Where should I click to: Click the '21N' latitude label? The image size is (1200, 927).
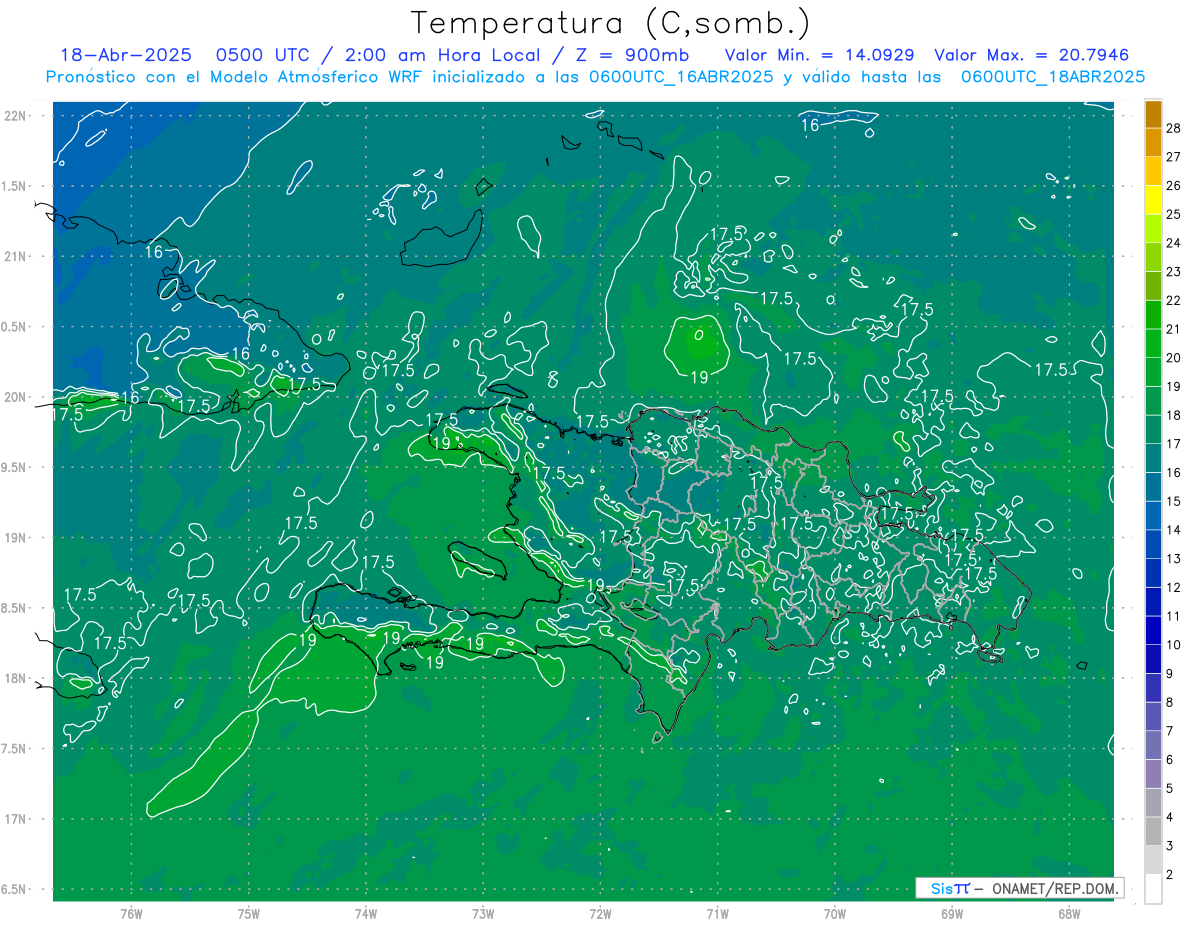click(15, 256)
